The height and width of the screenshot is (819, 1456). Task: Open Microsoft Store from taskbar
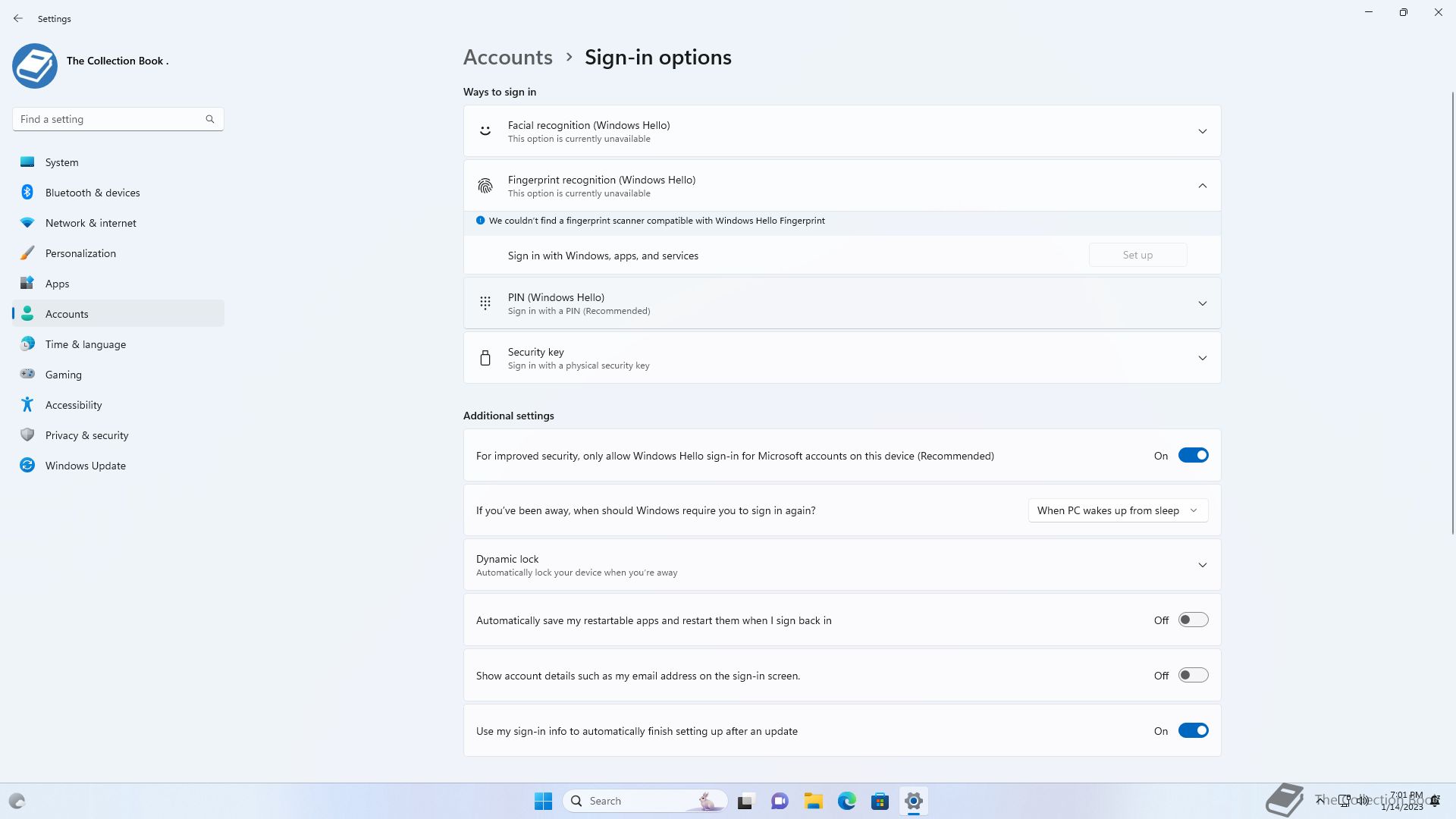tap(880, 801)
